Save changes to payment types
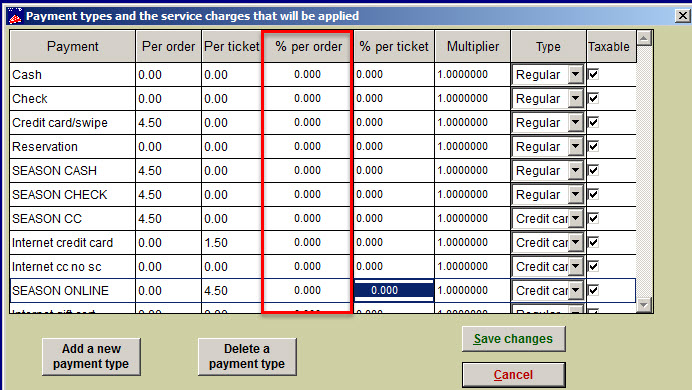Screen dimensions: 692x390 point(513,339)
